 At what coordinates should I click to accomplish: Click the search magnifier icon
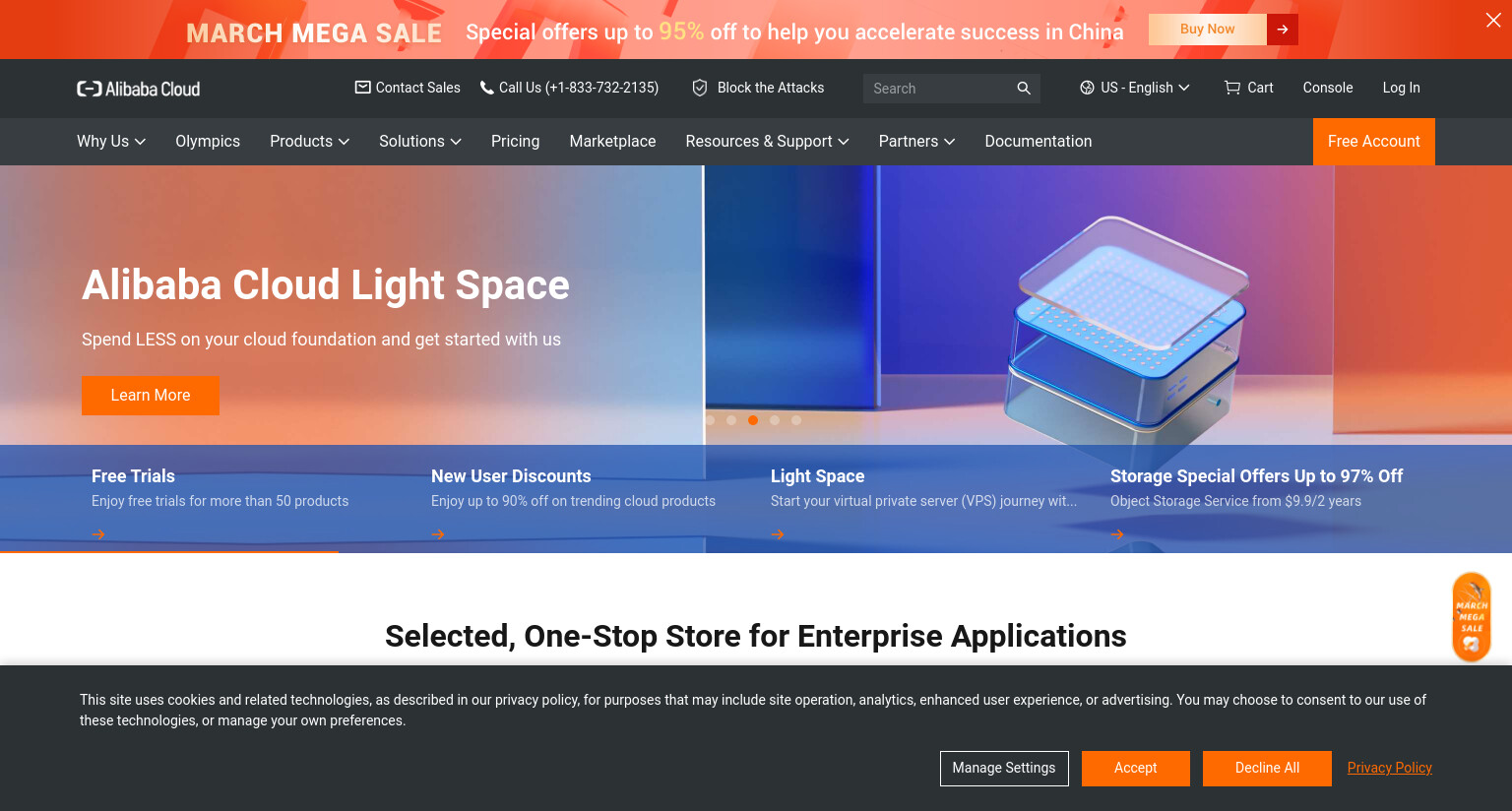coord(1024,89)
